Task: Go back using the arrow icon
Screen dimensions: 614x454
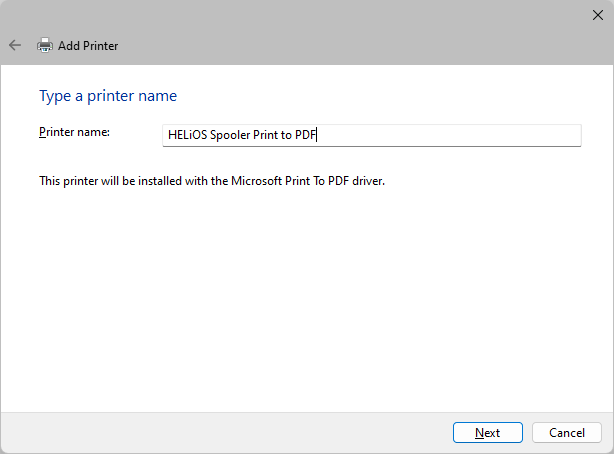Action: pos(15,45)
